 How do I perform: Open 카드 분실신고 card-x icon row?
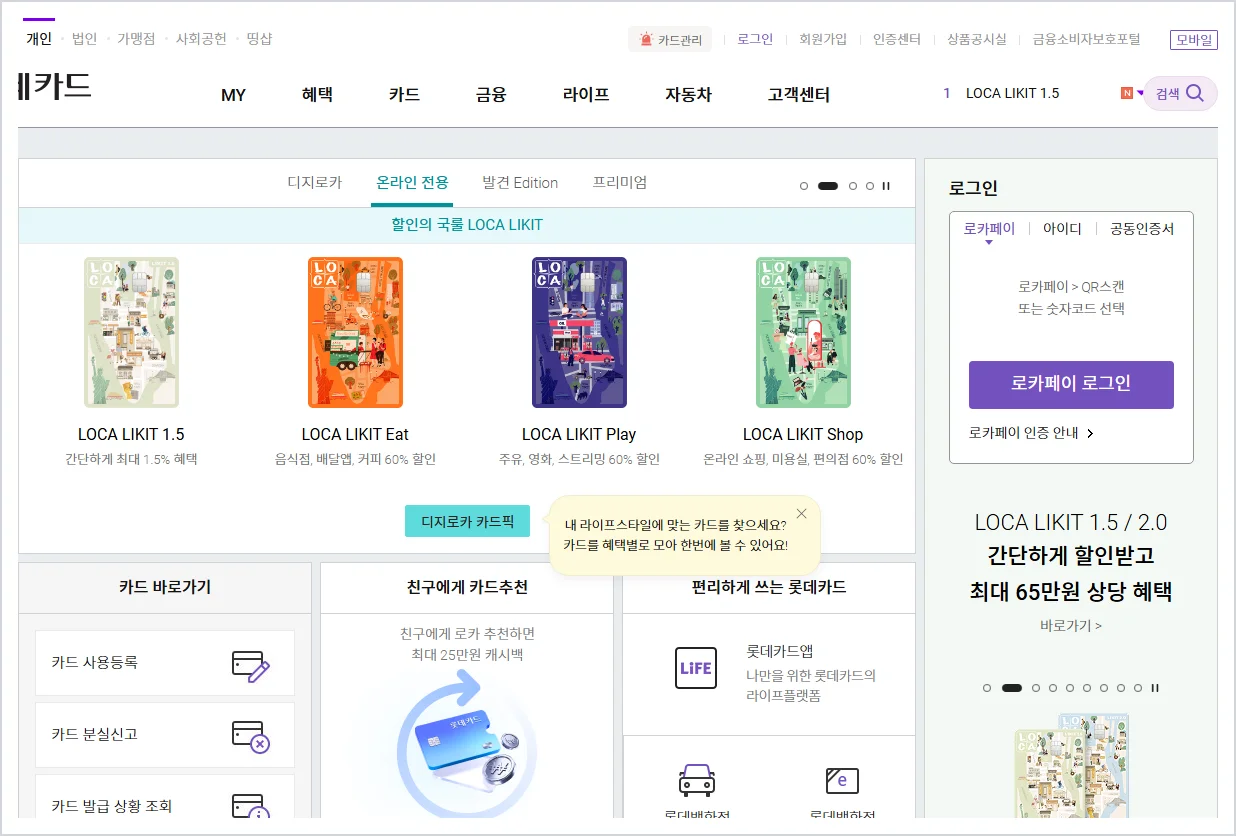pyautogui.click(x=165, y=735)
